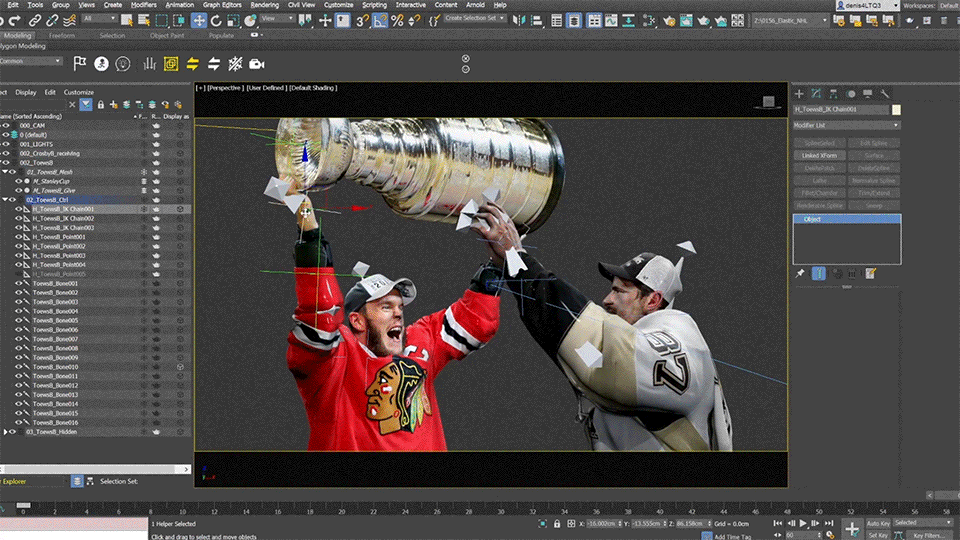Click the Mirror tool icon
Screen dimensions: 960x540
point(519,21)
